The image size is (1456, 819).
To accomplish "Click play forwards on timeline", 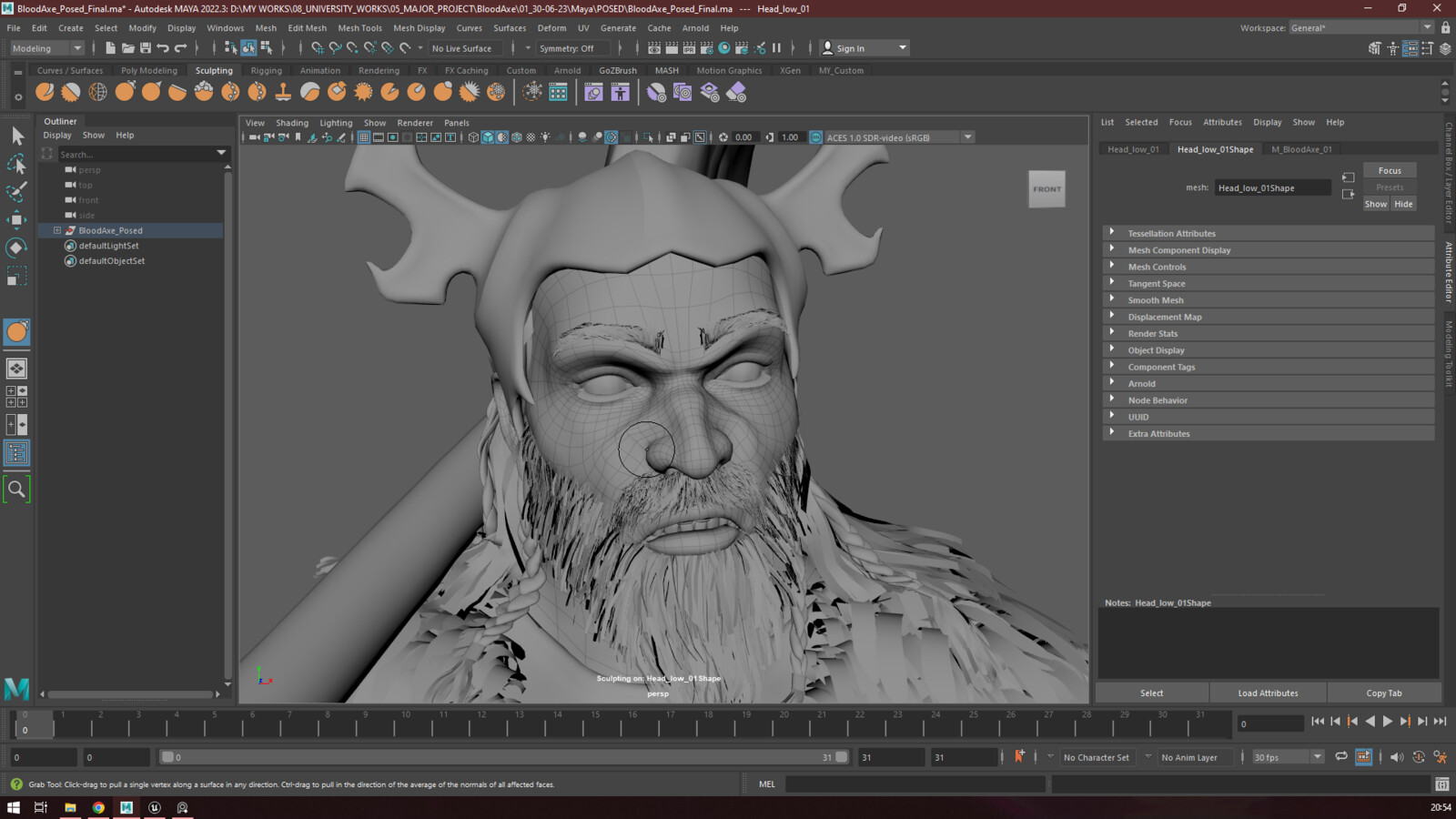I will [1388, 722].
